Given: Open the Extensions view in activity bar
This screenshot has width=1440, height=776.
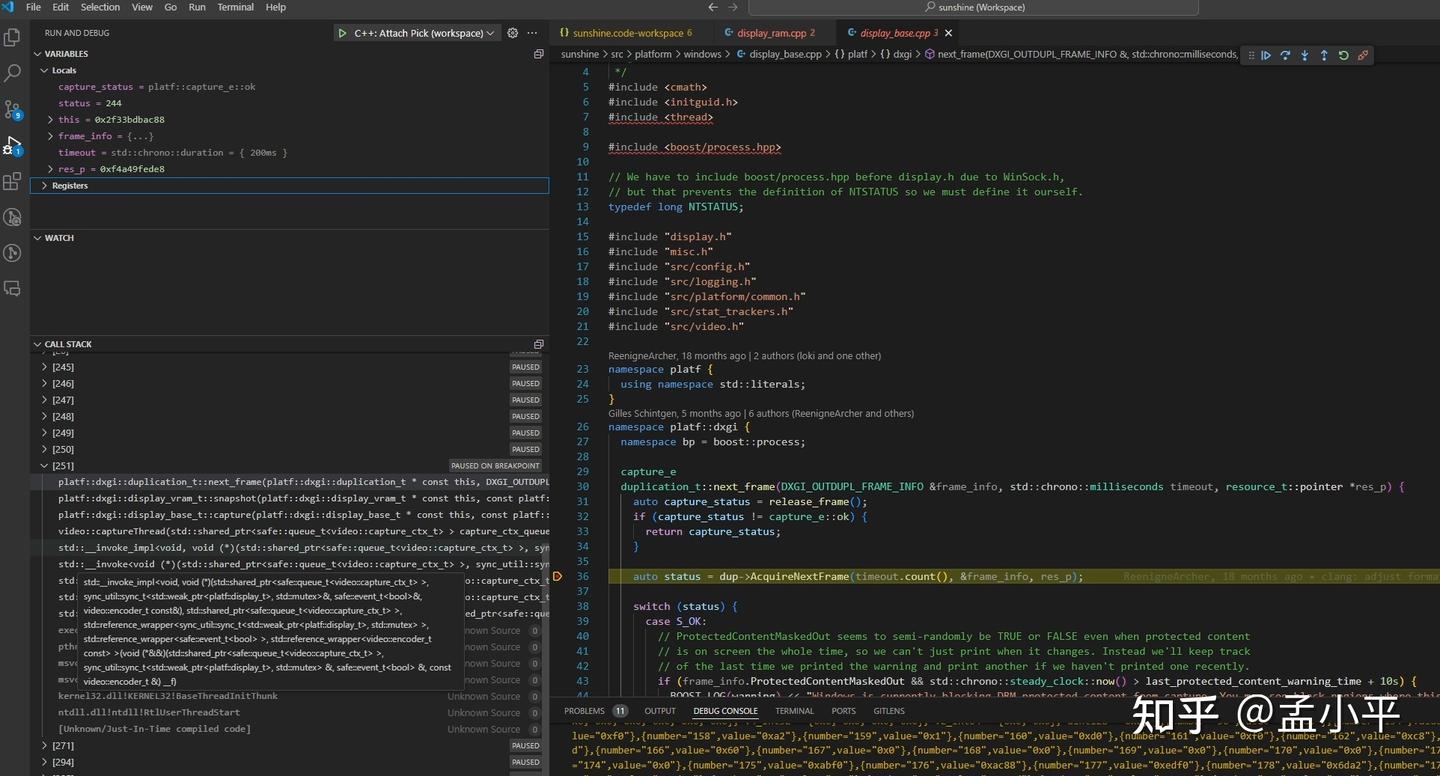Looking at the screenshot, I should tap(13, 182).
